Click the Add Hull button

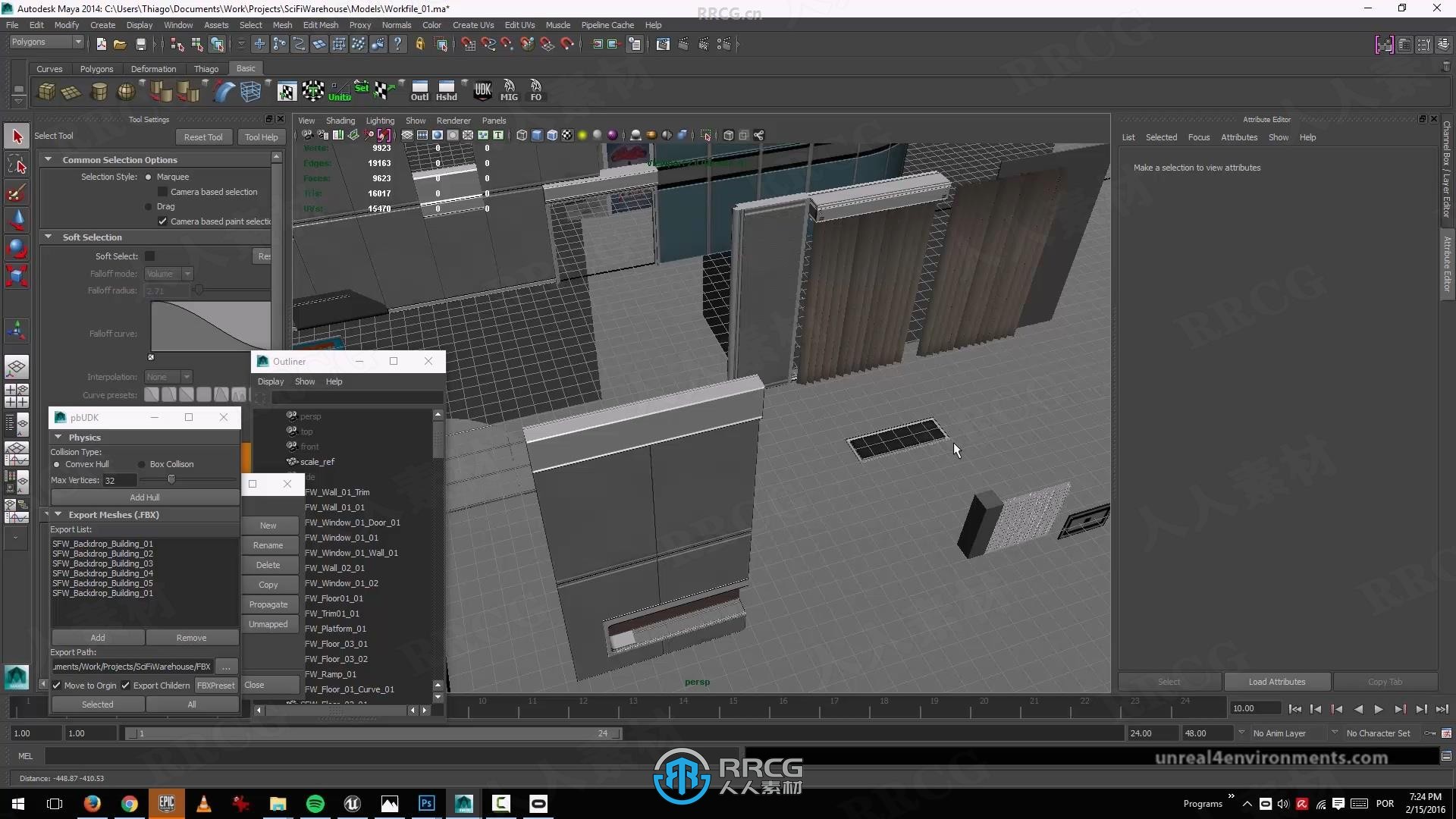click(143, 497)
